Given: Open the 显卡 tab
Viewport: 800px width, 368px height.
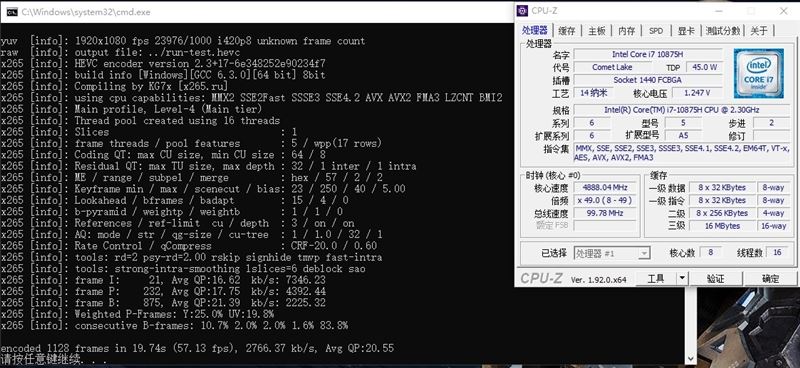Looking at the screenshot, I should [x=686, y=31].
